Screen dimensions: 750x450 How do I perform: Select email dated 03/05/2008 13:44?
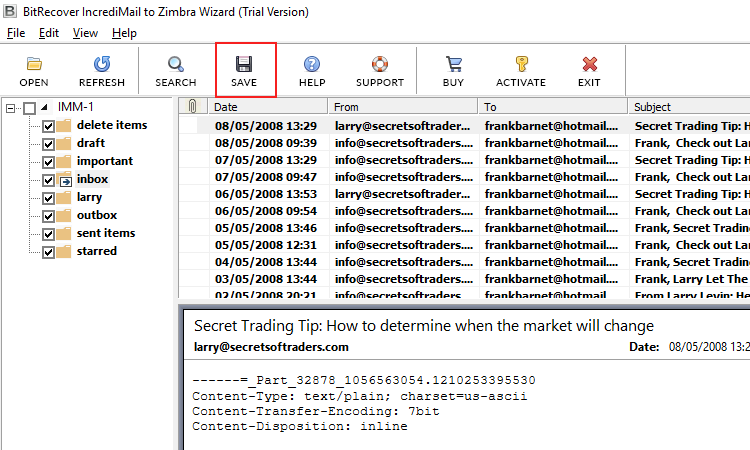(x=464, y=279)
